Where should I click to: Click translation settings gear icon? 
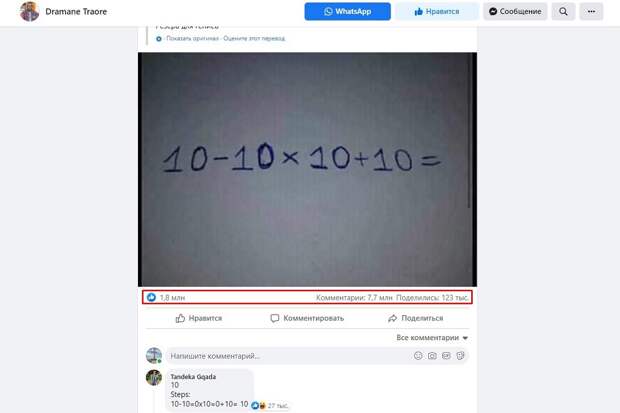pos(159,39)
